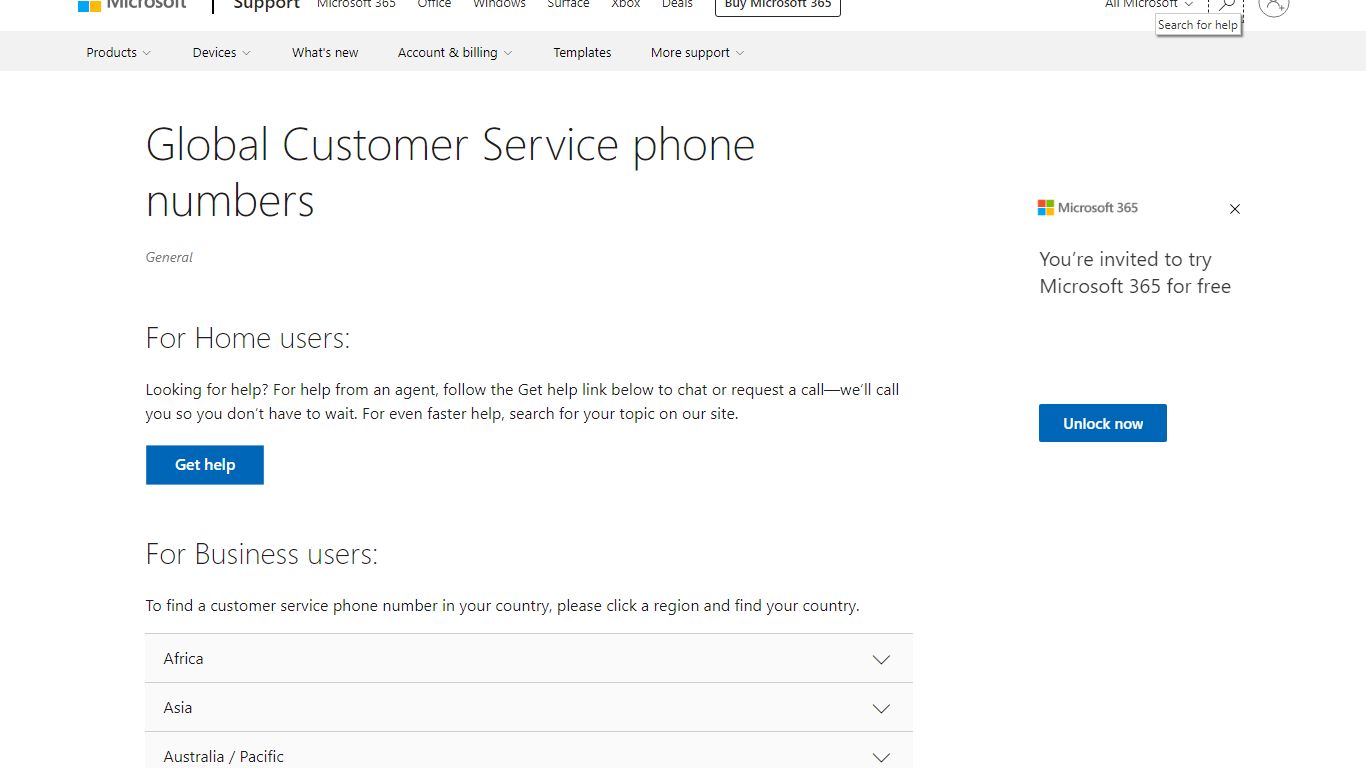Screen dimensions: 1366x768
Task: Click the Get help button
Action: 205,465
